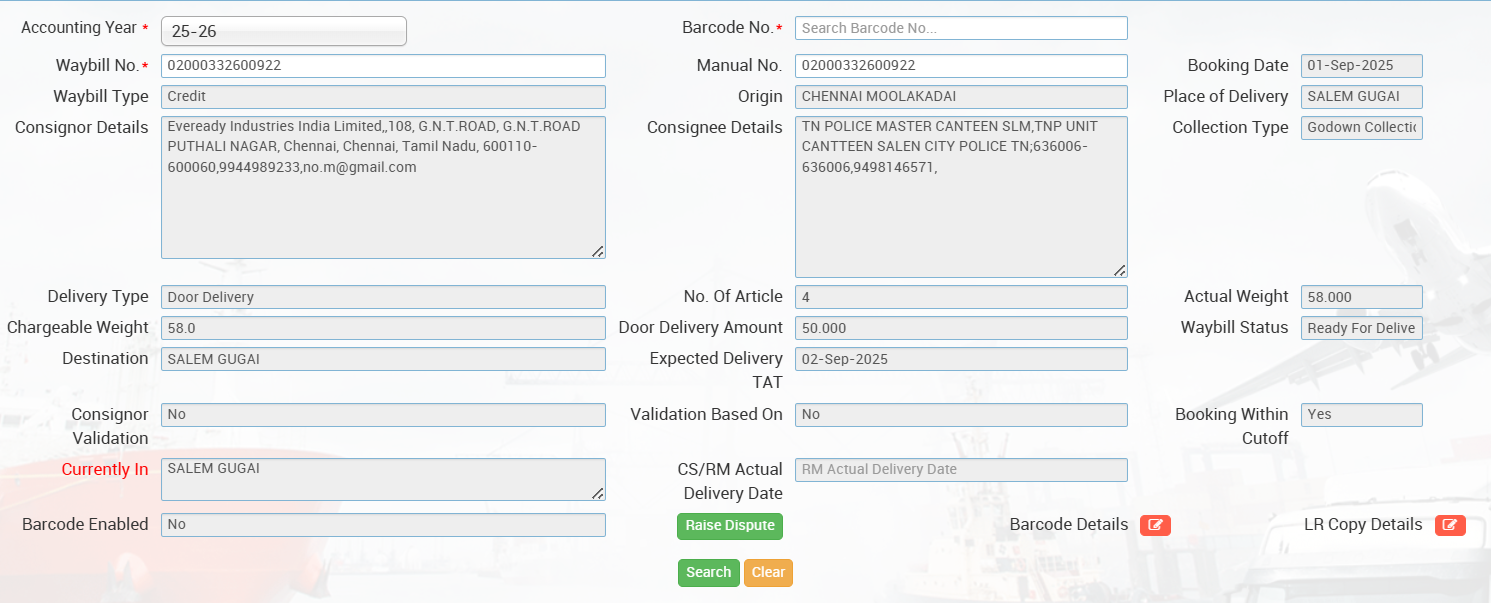Screen dimensions: 1491x603
Task: Click the orange Clear button
Action: pyautogui.click(x=768, y=573)
